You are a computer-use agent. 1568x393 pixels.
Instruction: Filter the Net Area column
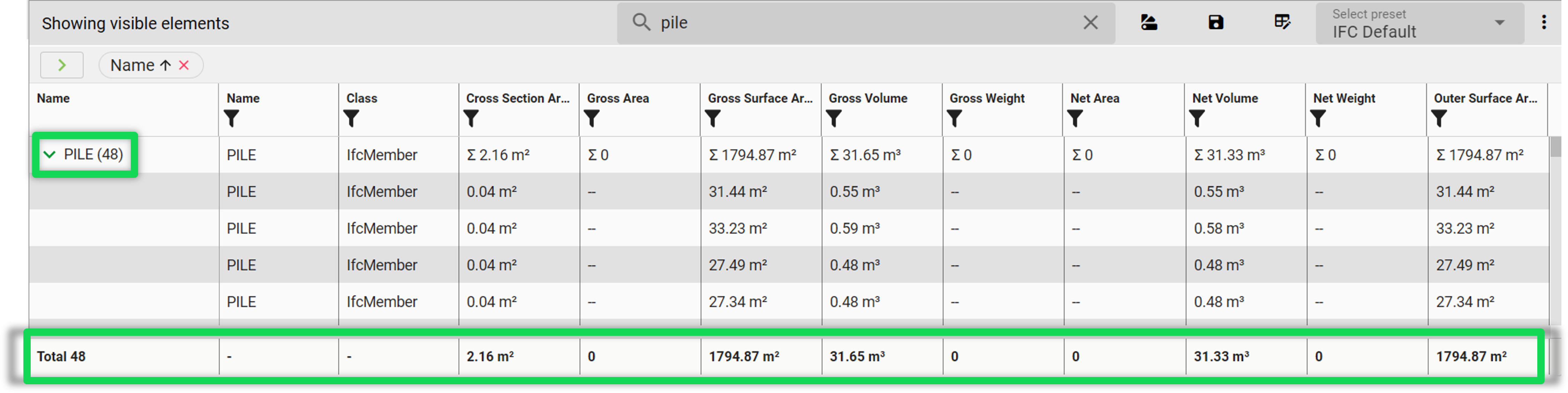point(1076,119)
